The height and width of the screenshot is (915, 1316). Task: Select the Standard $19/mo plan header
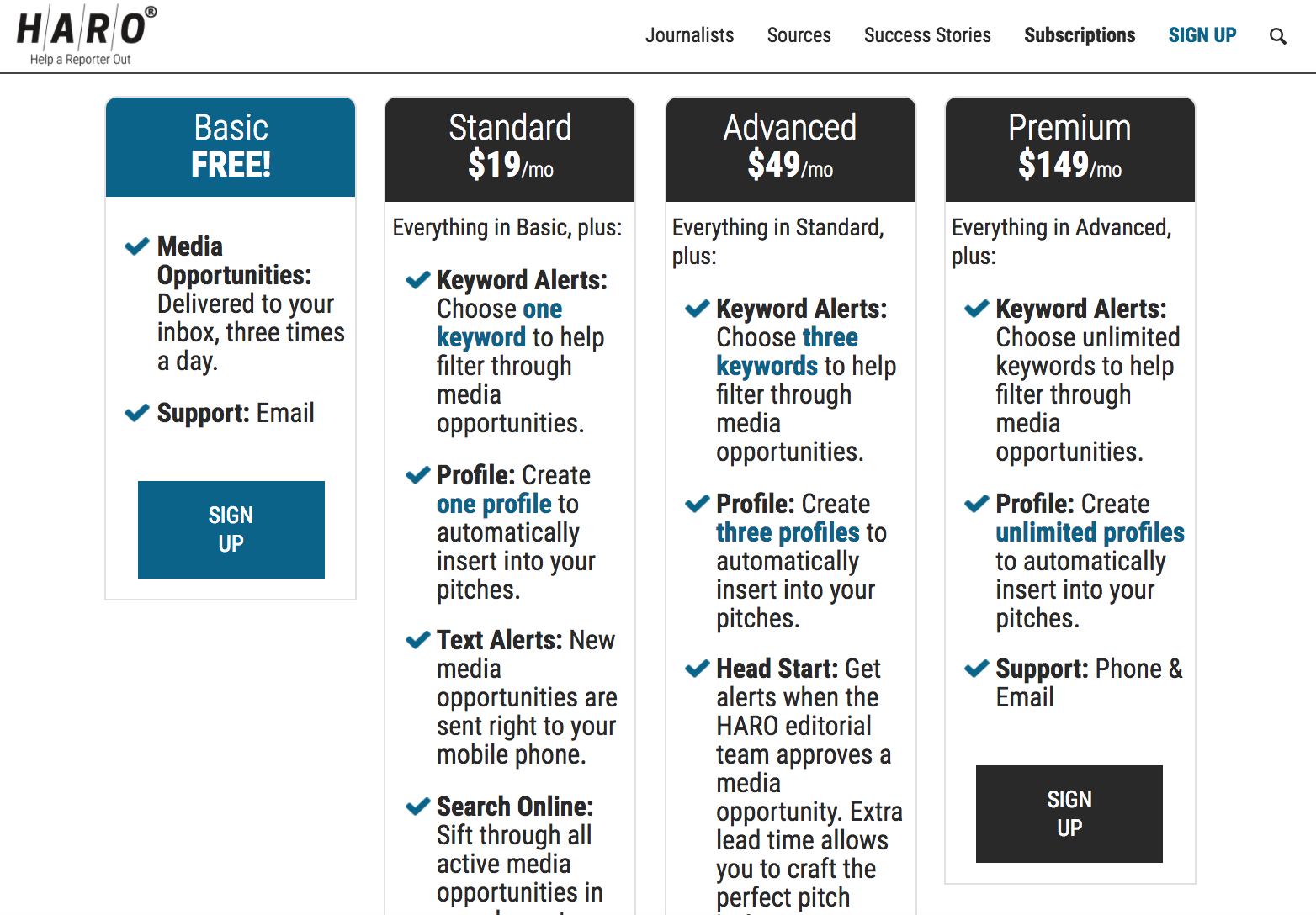tap(510, 149)
